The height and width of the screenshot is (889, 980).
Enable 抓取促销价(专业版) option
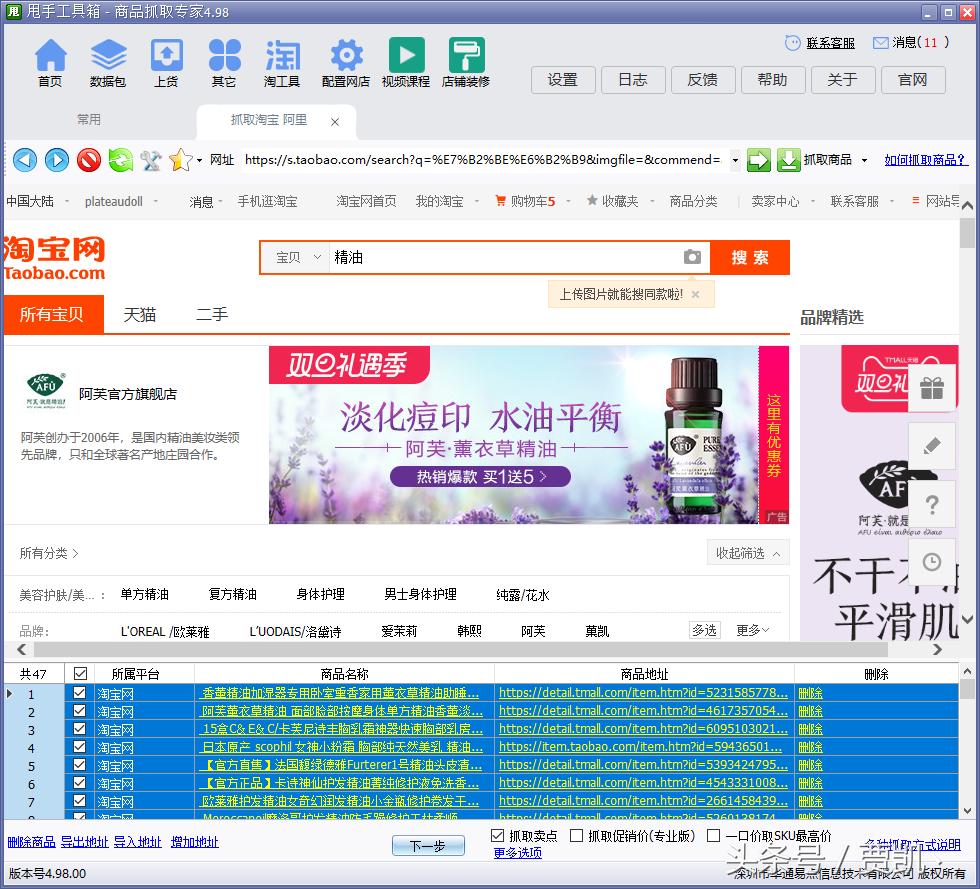pos(577,836)
